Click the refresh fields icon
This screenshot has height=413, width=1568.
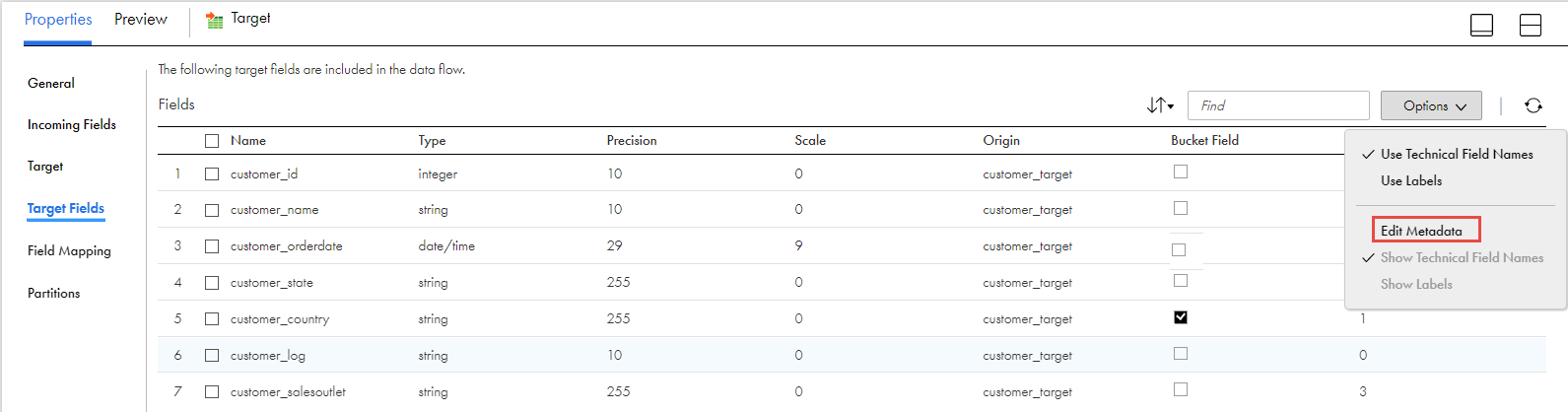[x=1534, y=105]
